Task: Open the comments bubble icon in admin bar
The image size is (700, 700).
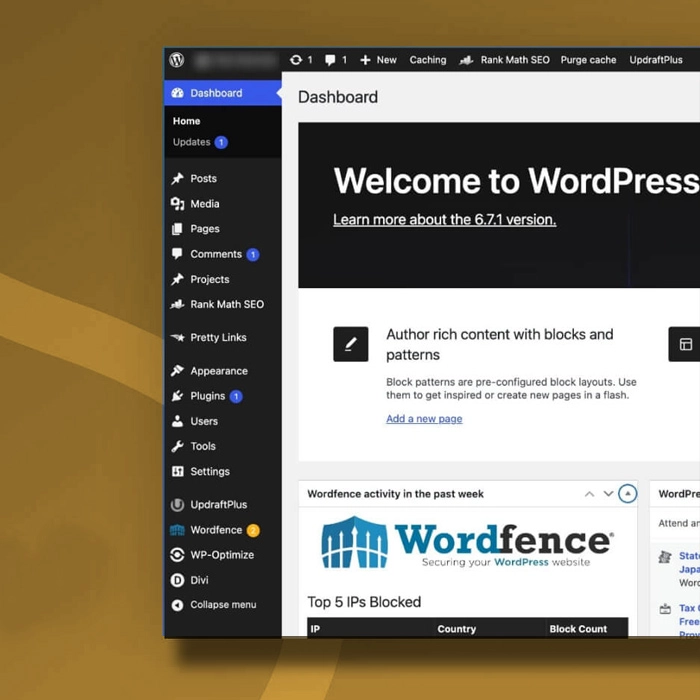Action: tap(330, 60)
